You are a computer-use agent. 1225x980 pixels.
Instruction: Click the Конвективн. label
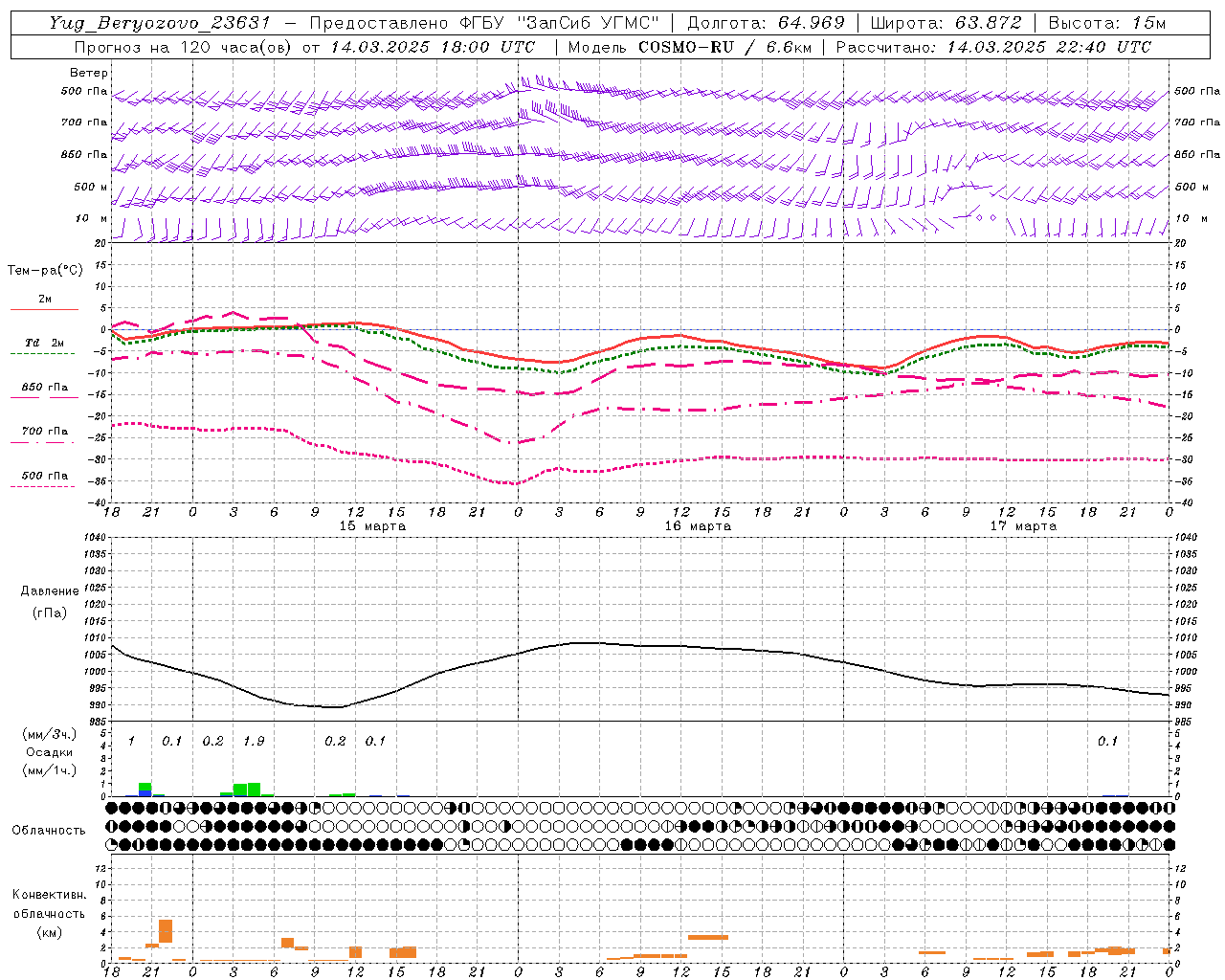(49, 895)
